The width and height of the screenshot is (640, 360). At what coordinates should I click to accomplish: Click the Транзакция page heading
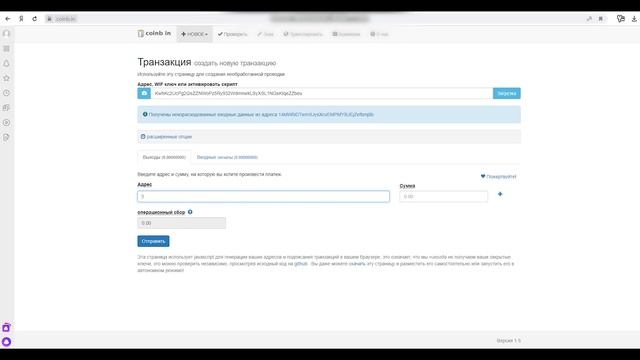[164, 62]
